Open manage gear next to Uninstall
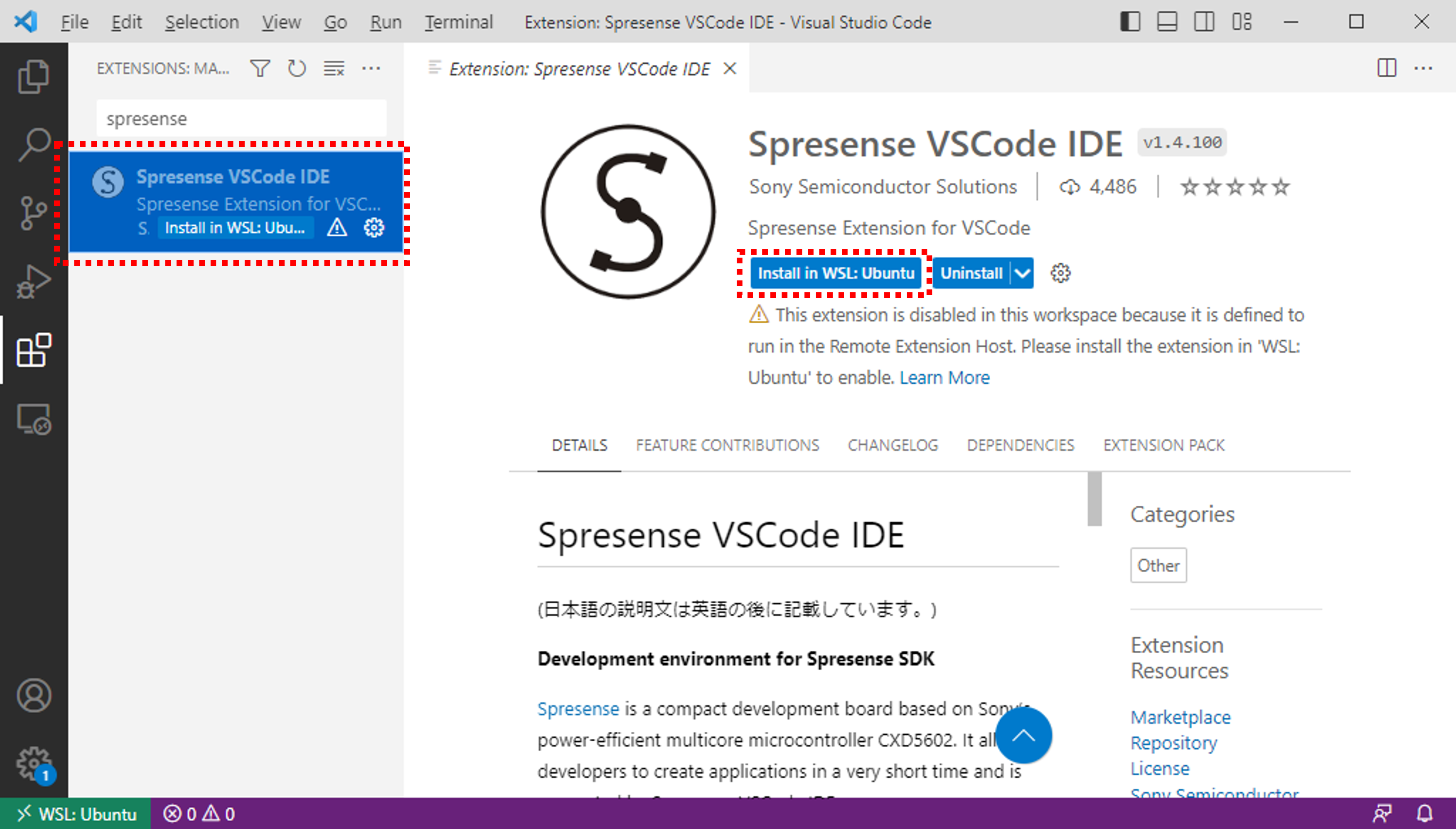 coord(1060,273)
